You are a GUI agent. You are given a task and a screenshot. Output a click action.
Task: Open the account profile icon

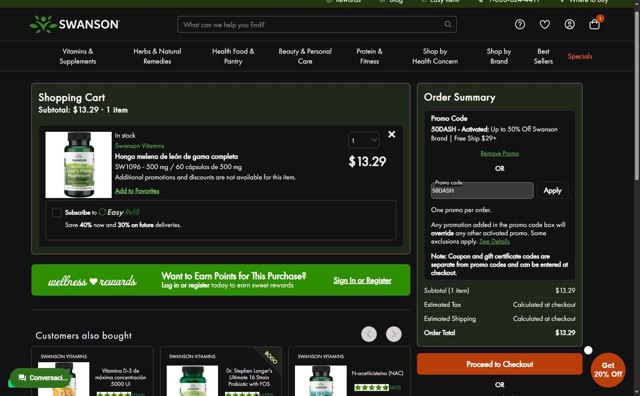point(569,24)
